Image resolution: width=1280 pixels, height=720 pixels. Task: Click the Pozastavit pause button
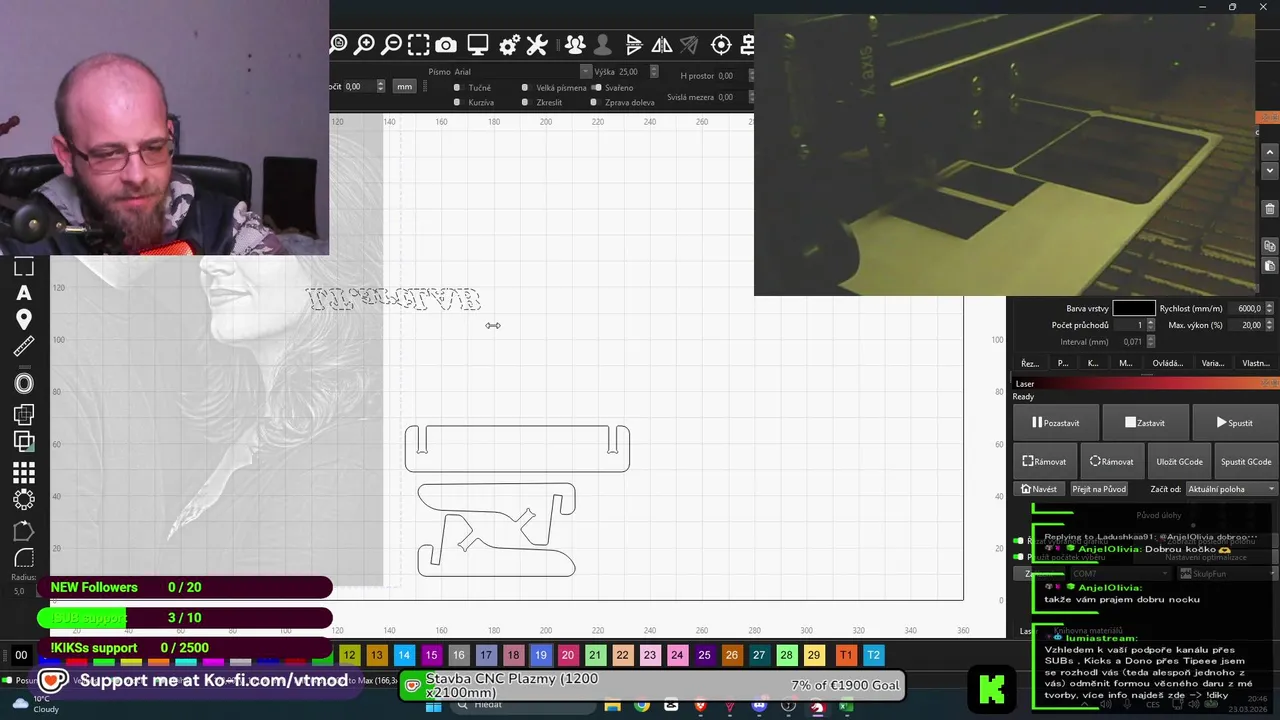click(1056, 423)
